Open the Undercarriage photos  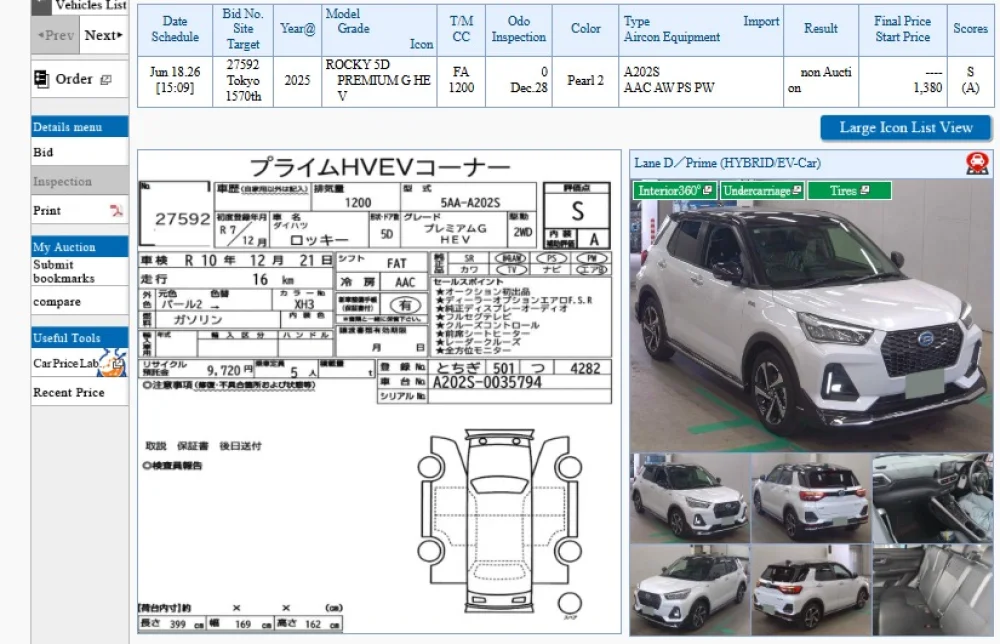point(762,191)
